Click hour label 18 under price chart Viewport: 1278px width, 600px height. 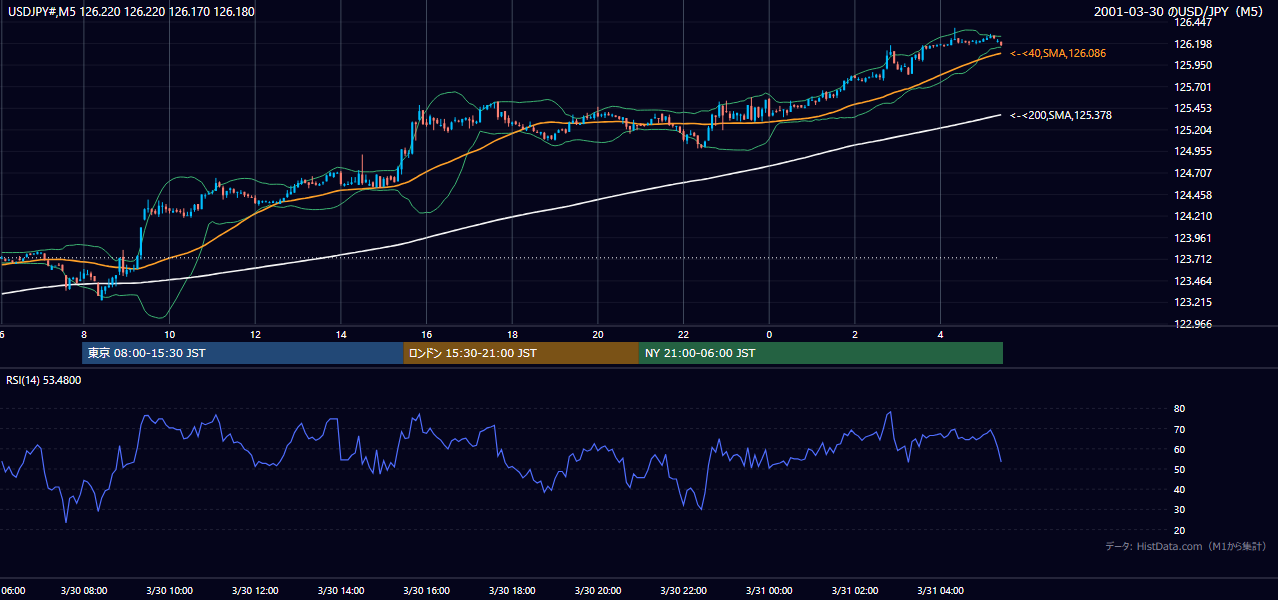(x=512, y=334)
